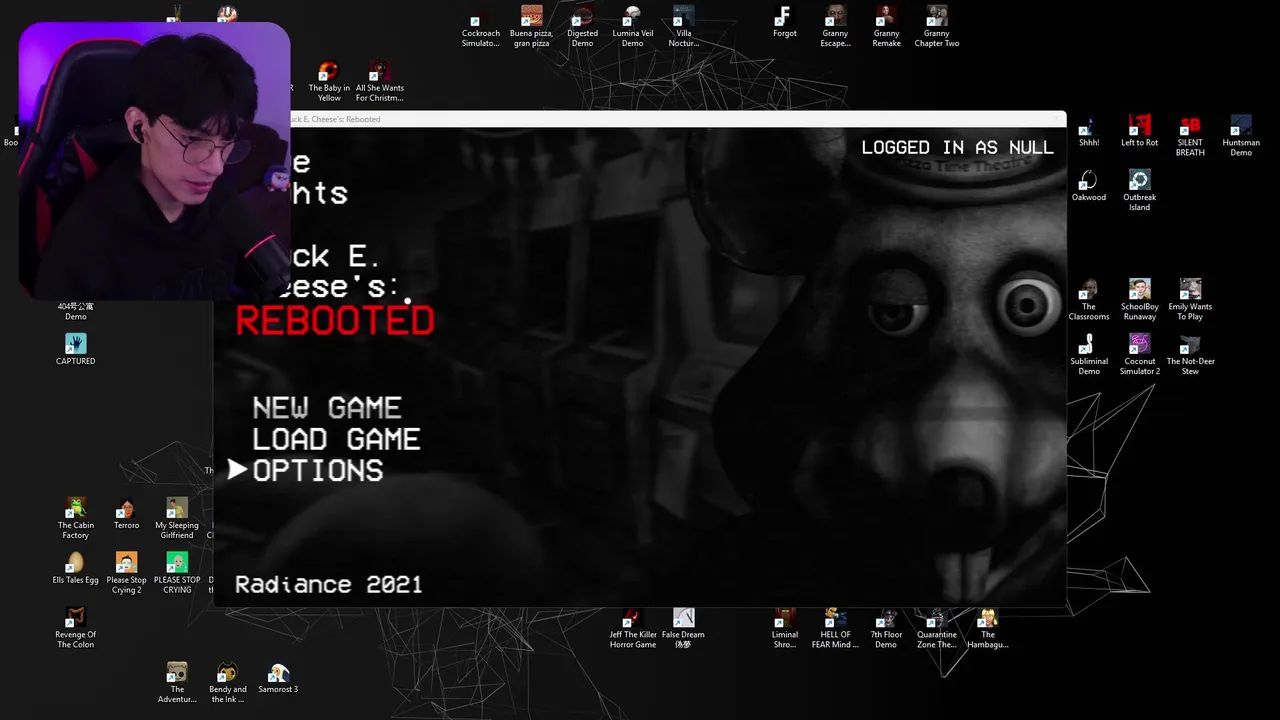Open The Hamburger desktop icon
The height and width of the screenshot is (720, 1280).
click(988, 628)
